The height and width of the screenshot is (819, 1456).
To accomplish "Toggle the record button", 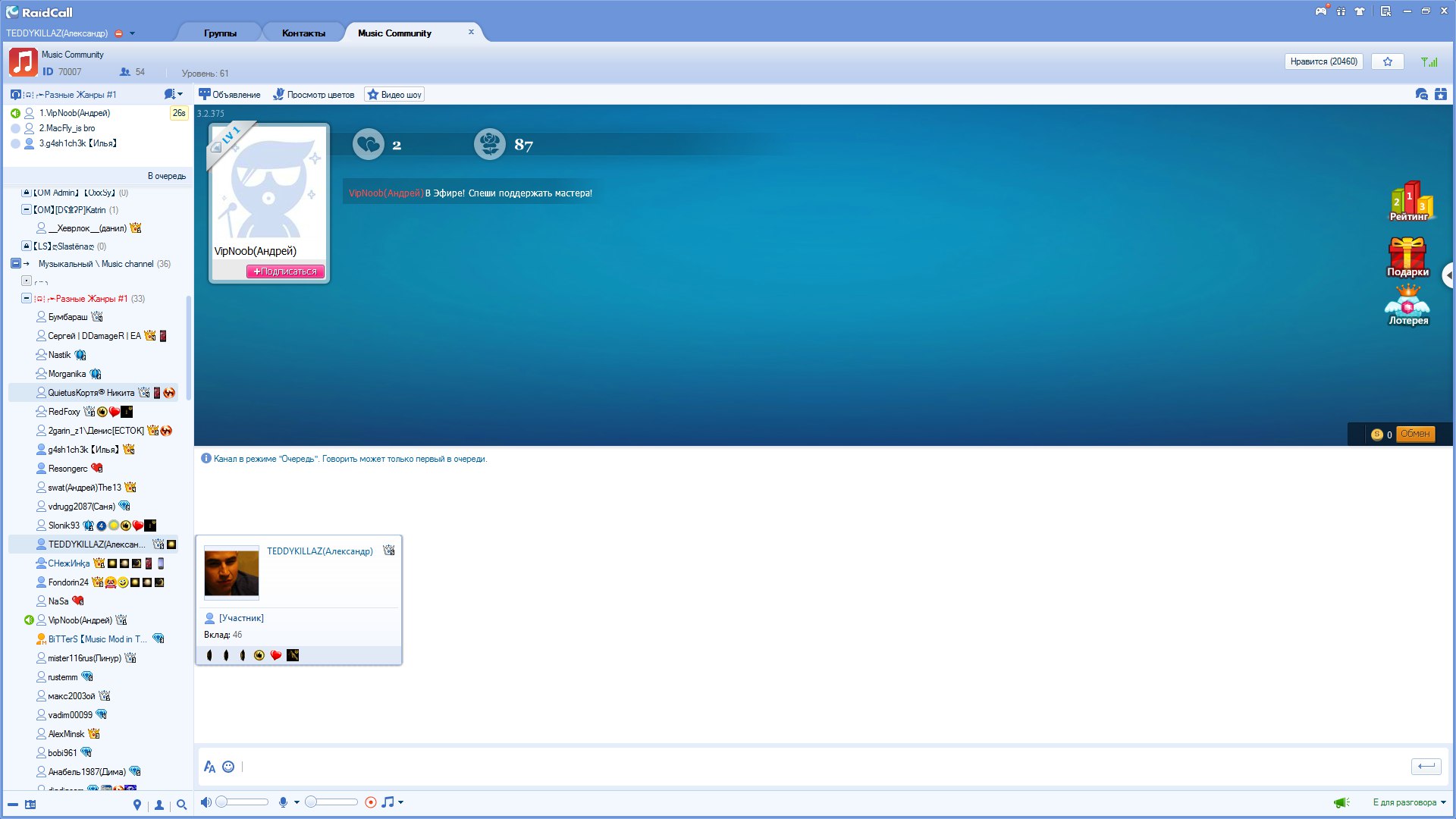I will pos(370,802).
